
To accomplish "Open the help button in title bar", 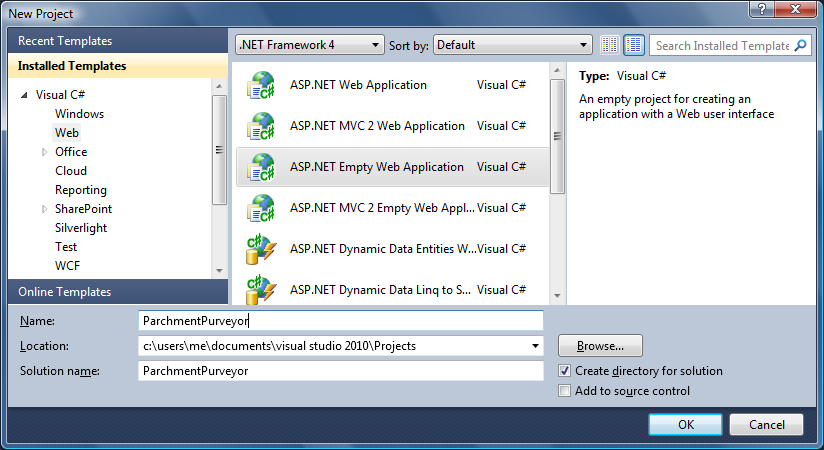I will tap(763, 8).
